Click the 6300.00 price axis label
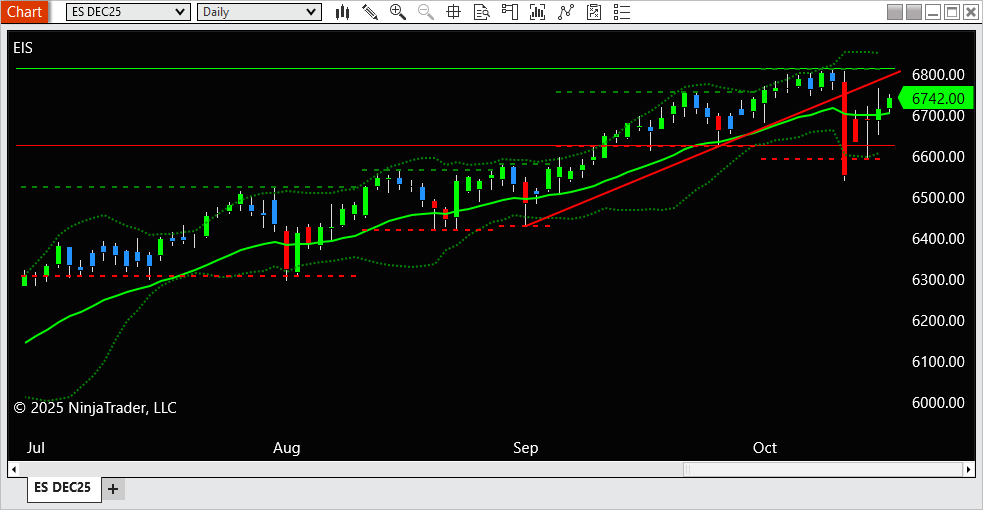The height and width of the screenshot is (510, 983). [x=938, y=279]
